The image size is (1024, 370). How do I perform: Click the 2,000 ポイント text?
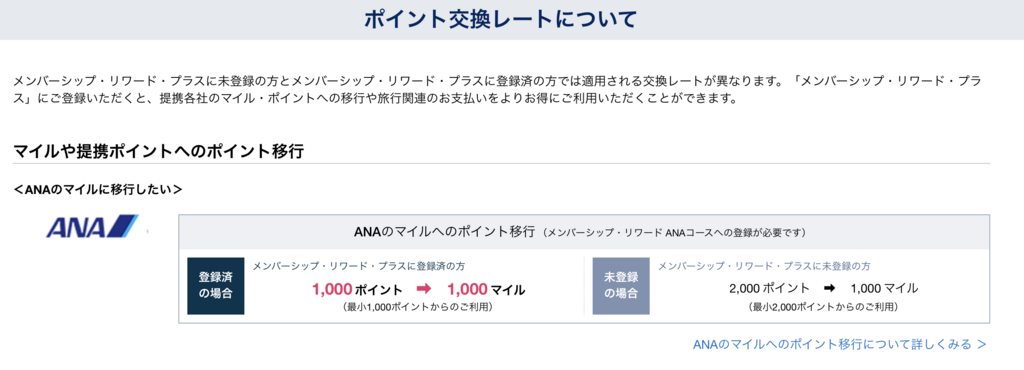(x=769, y=288)
